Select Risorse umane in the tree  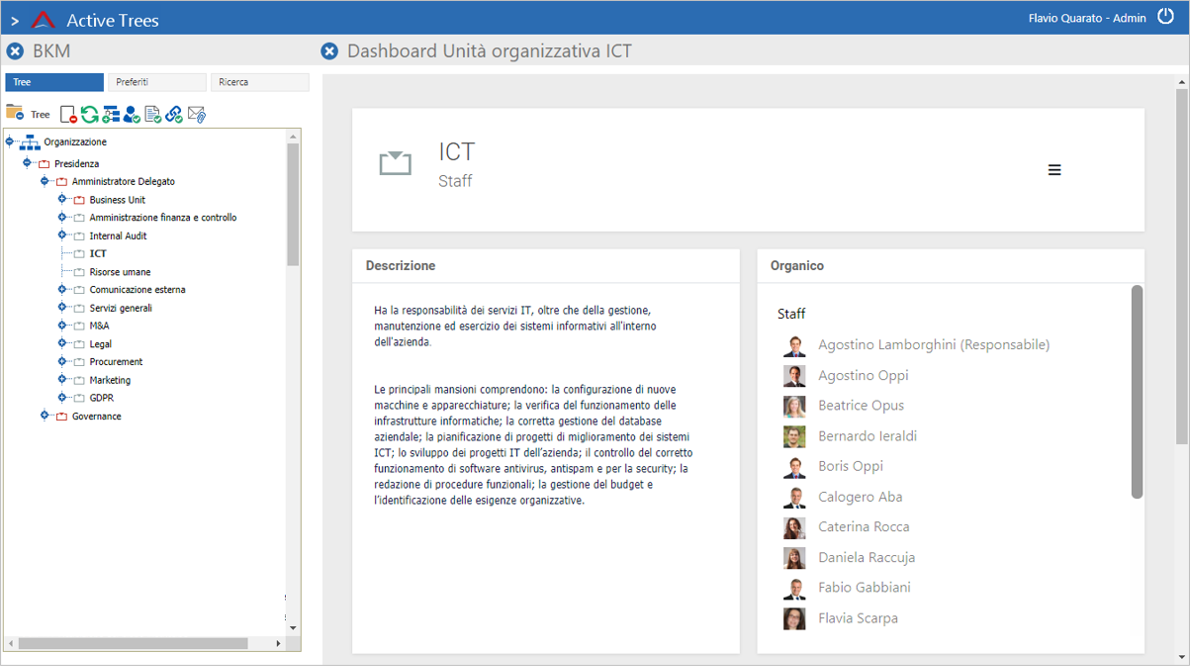click(120, 272)
